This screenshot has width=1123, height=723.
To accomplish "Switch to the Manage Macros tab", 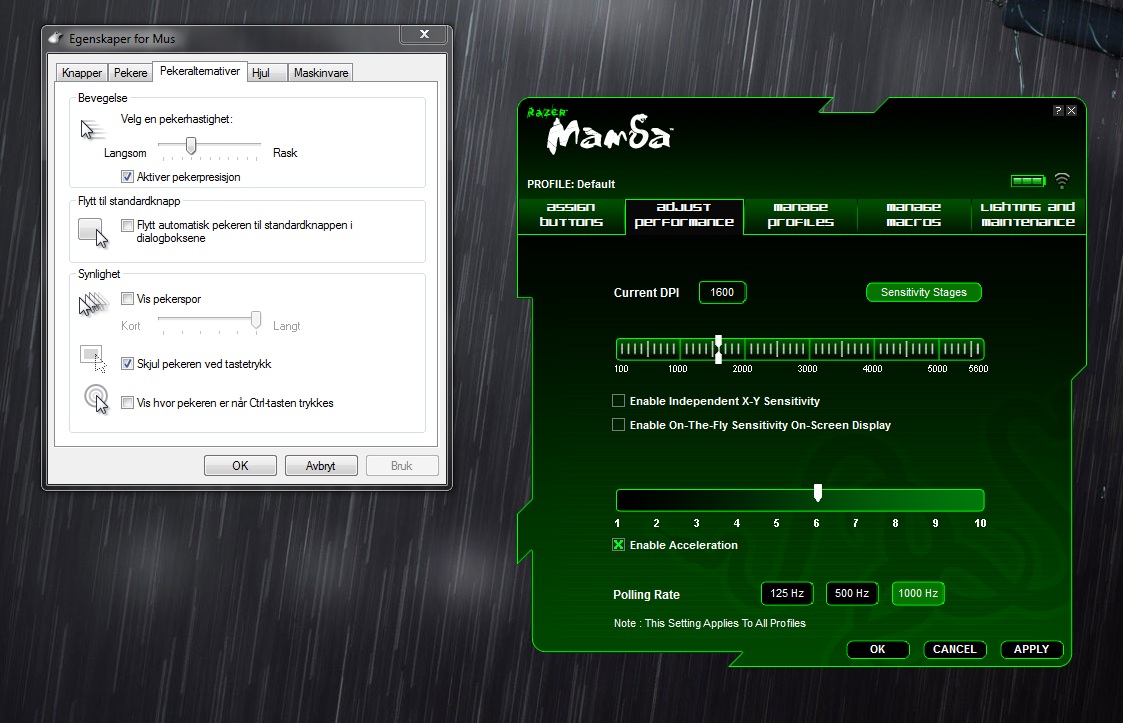I will click(x=913, y=215).
